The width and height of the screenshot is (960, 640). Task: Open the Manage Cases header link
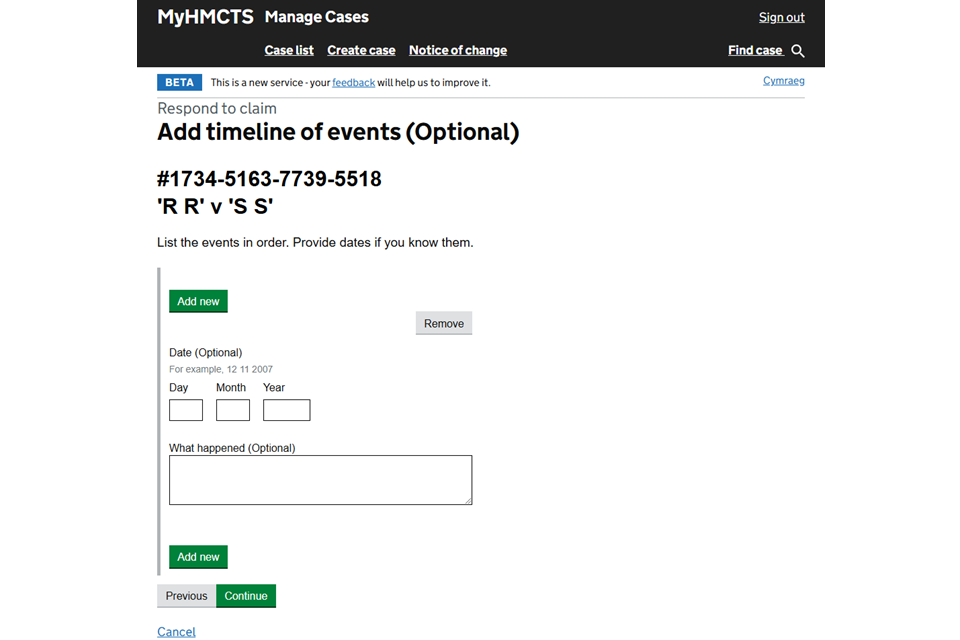(316, 17)
